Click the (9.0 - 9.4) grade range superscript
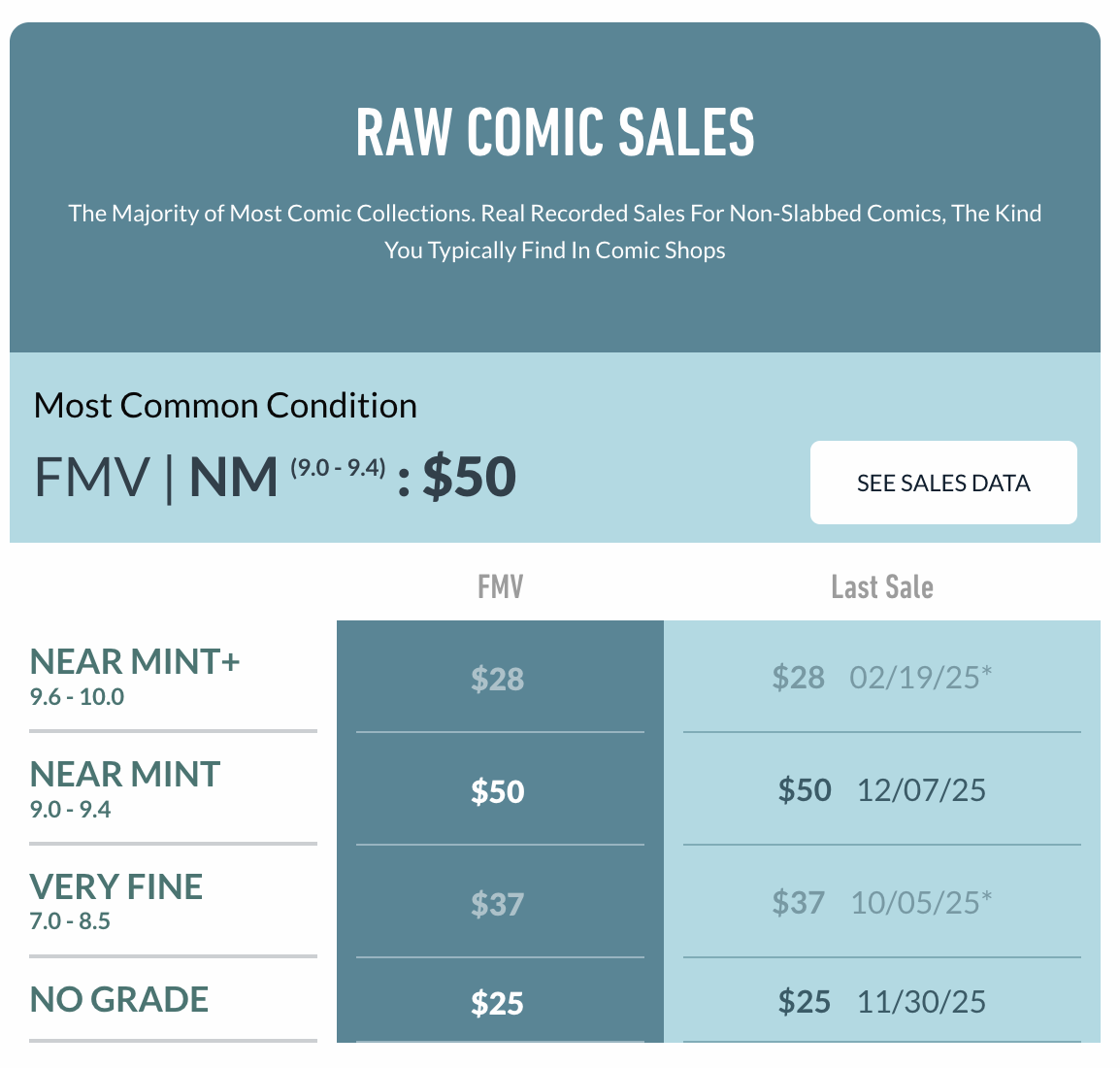The image size is (1120, 1068). pyautogui.click(x=338, y=467)
